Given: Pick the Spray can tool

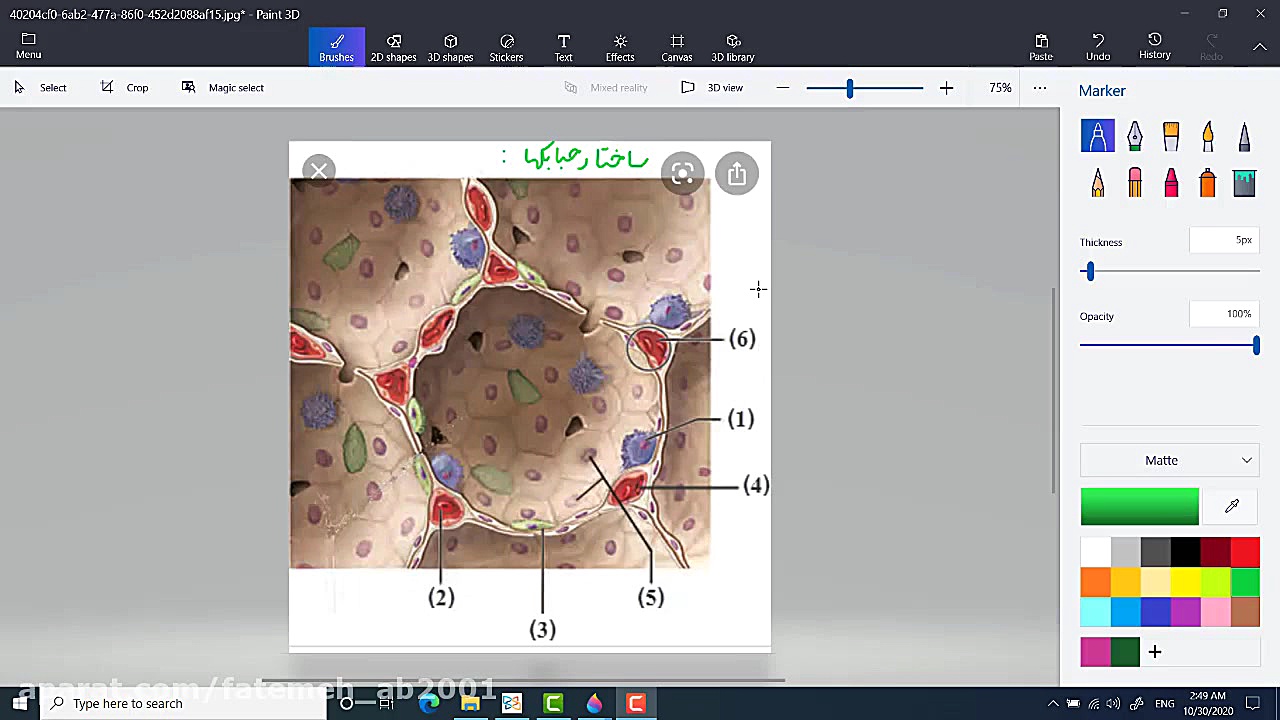Looking at the screenshot, I should point(1208,183).
